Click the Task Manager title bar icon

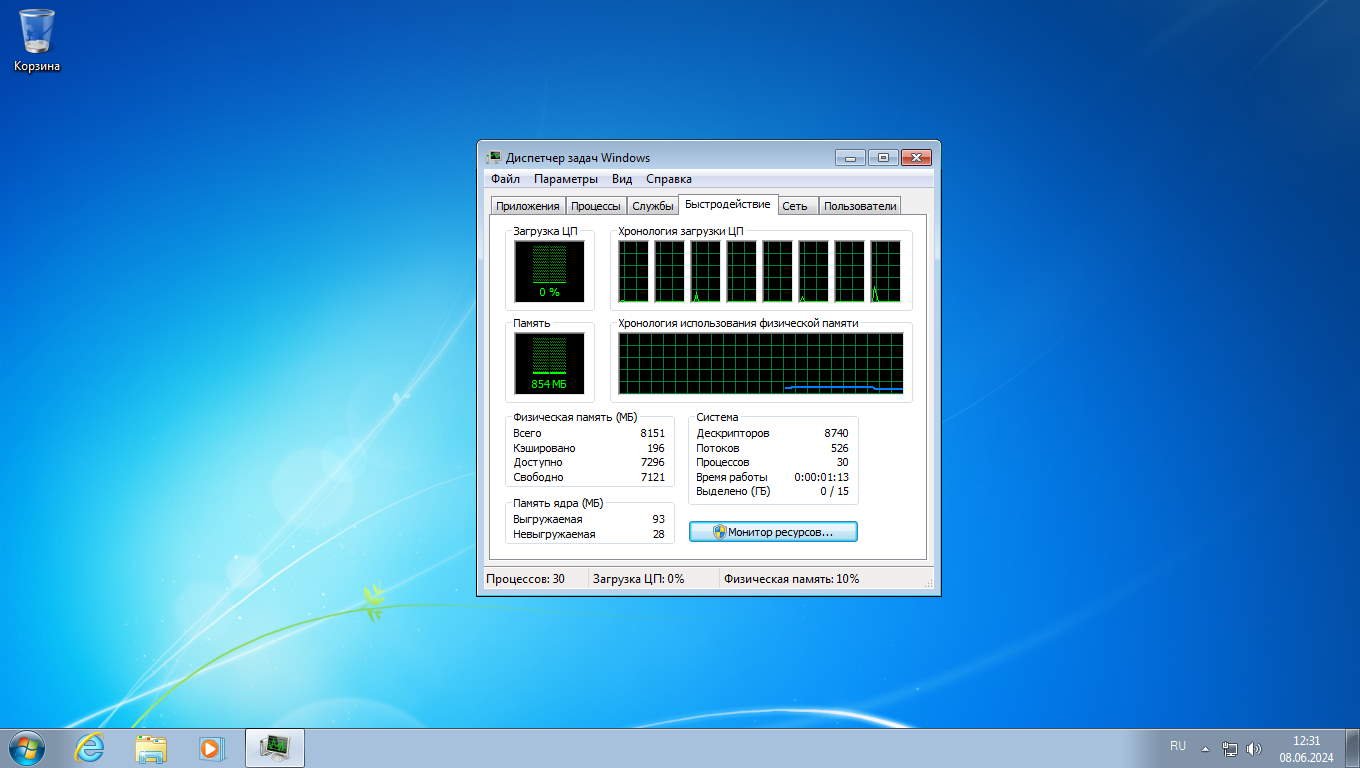[x=494, y=158]
